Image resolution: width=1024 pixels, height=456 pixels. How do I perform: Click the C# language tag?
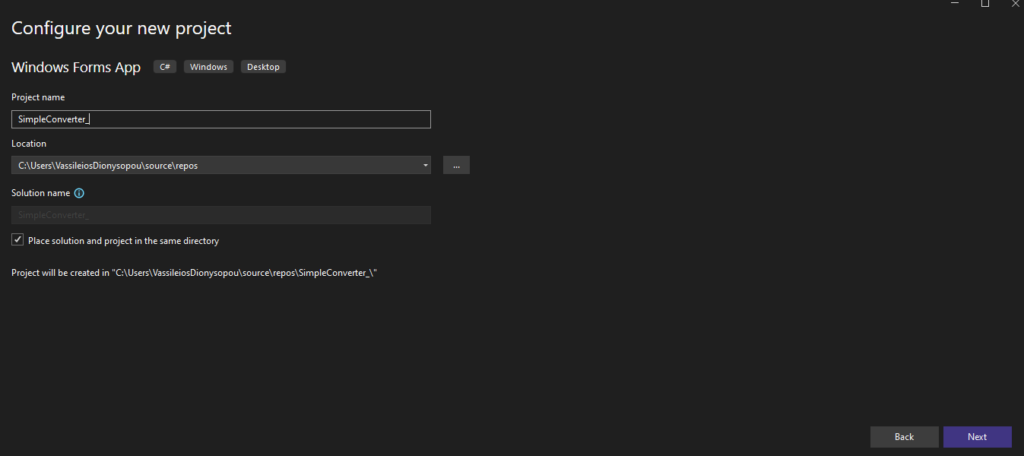[x=165, y=67]
